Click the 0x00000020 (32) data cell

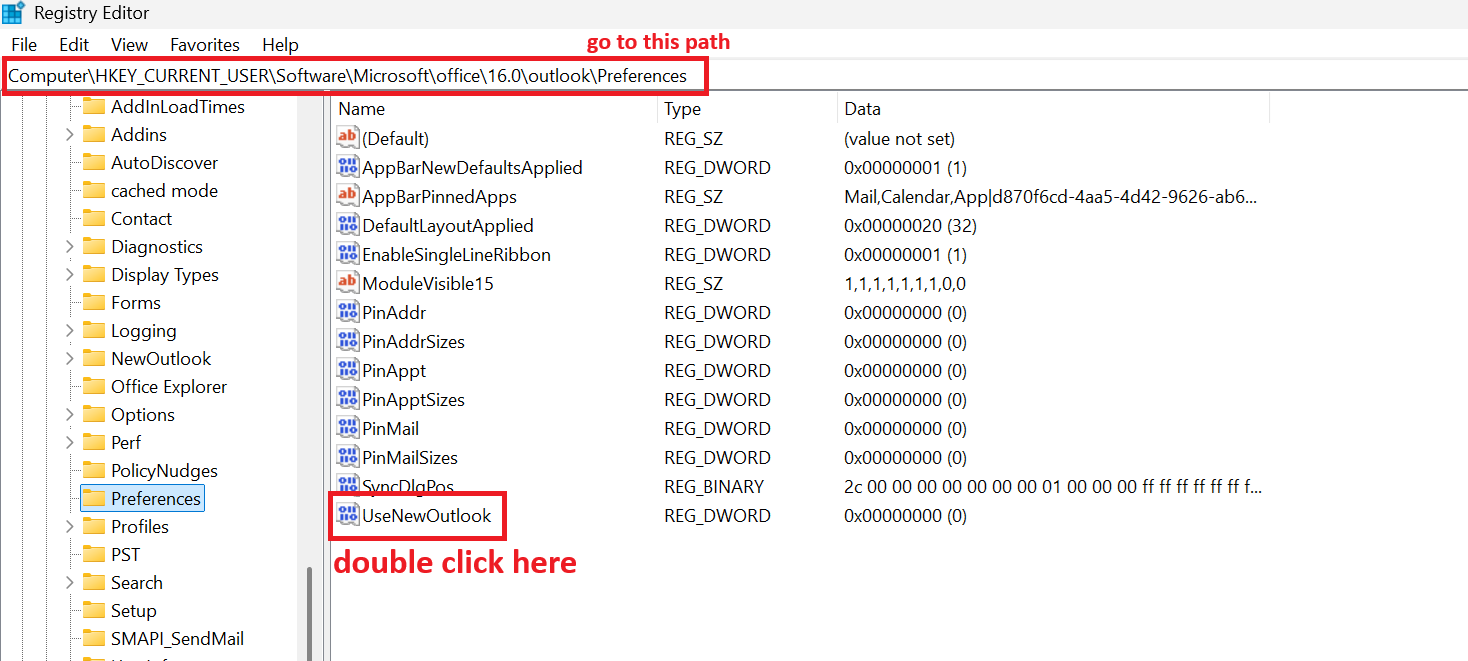[x=910, y=226]
